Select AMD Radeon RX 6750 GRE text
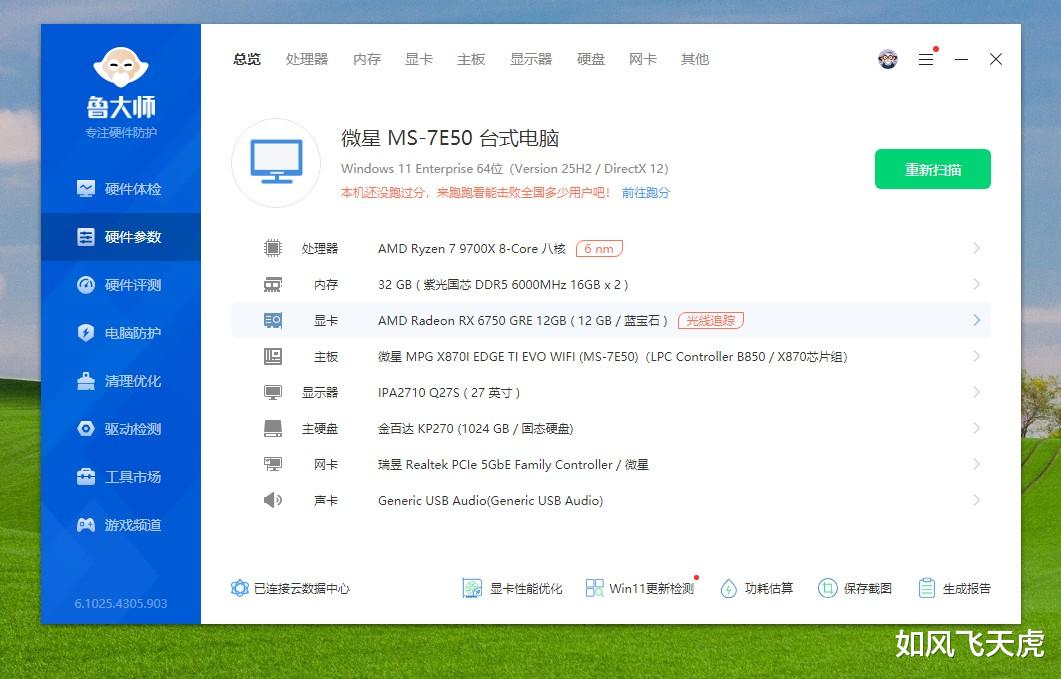This screenshot has width=1061, height=679. [522, 320]
